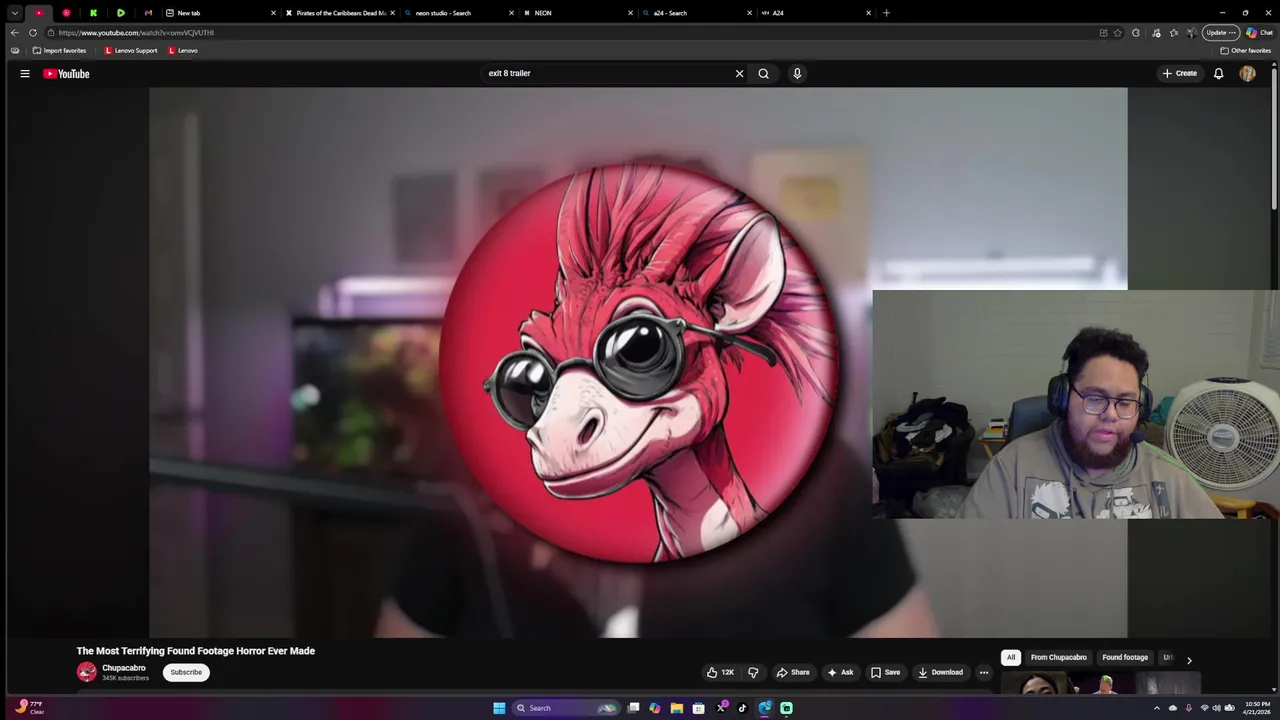The width and height of the screenshot is (1280, 720).
Task: Open the Windows Start menu
Action: (499, 708)
